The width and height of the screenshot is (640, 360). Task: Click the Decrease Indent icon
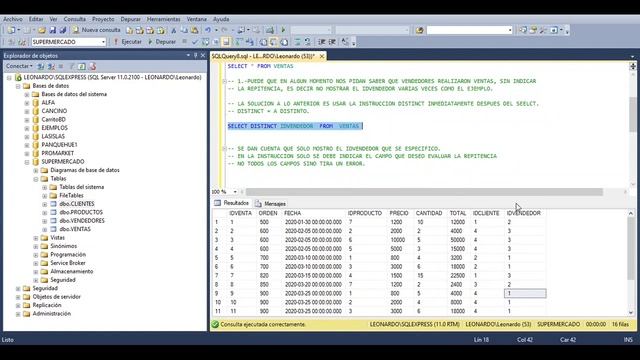click(321, 42)
